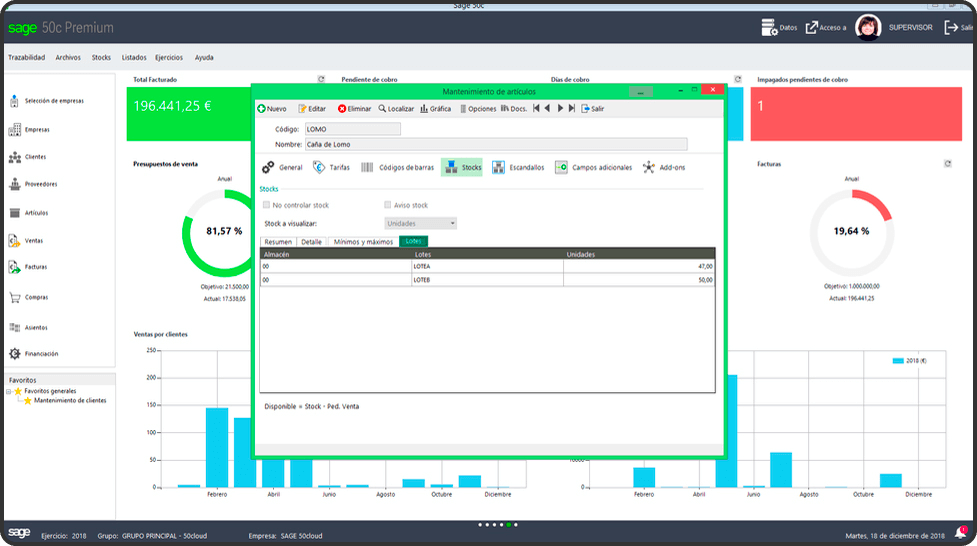Click the Impagados pendientes de cobro red tile
The height and width of the screenshot is (546, 977).
click(856, 113)
